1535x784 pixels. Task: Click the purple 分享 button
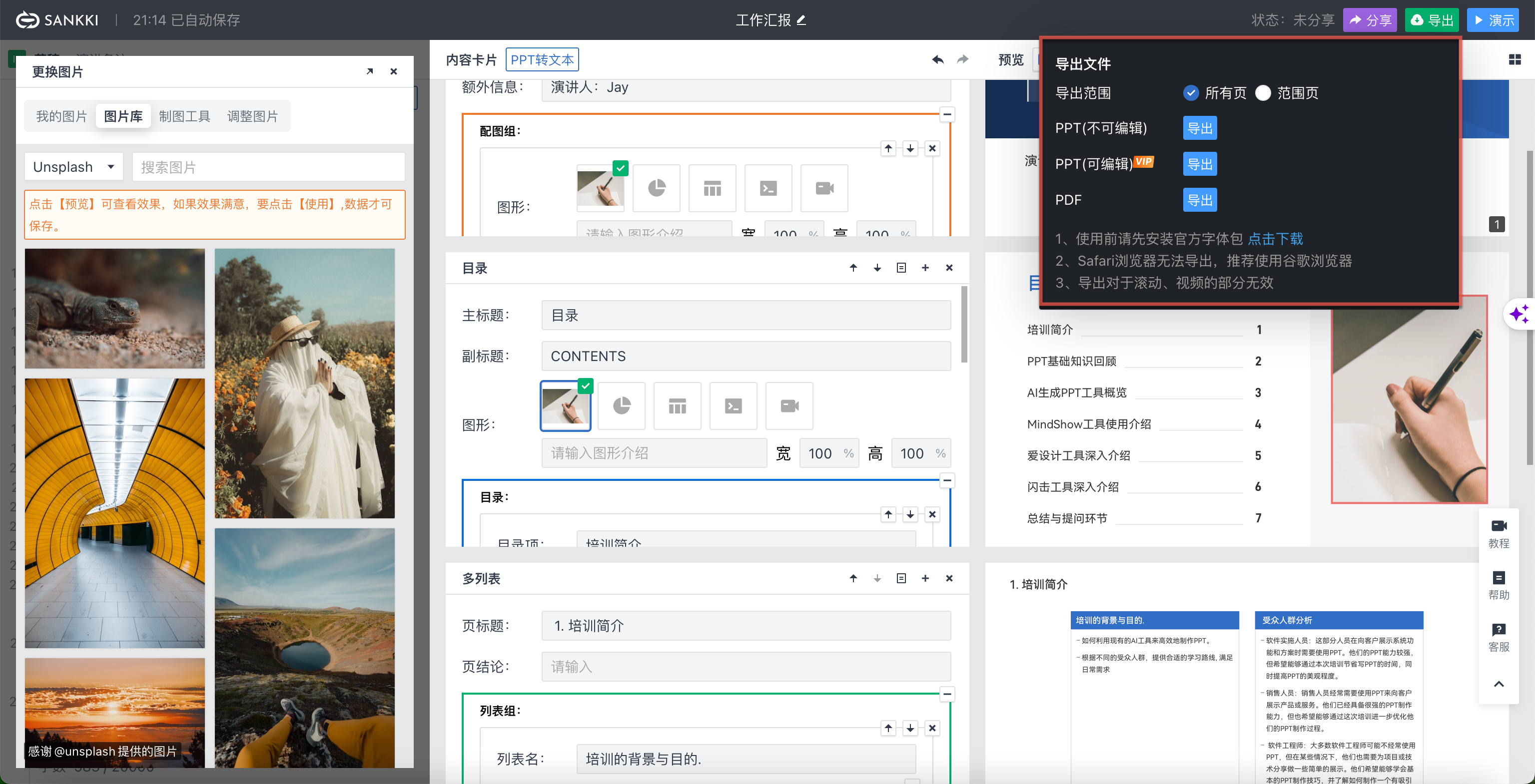[x=1370, y=19]
